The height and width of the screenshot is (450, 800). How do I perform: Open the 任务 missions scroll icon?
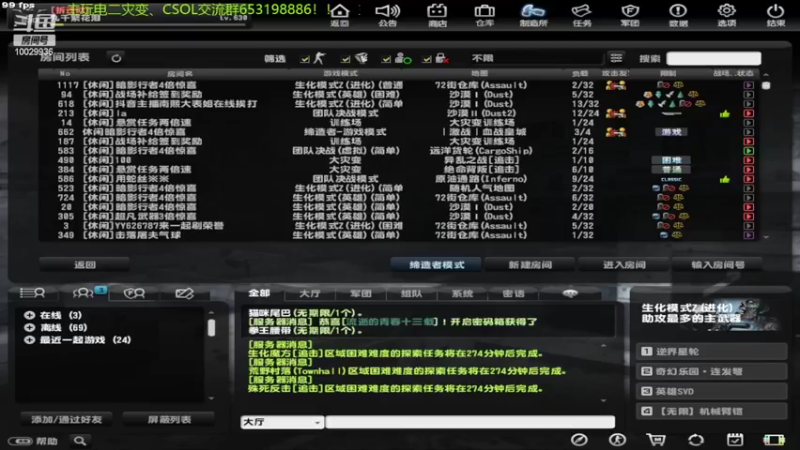tap(582, 14)
